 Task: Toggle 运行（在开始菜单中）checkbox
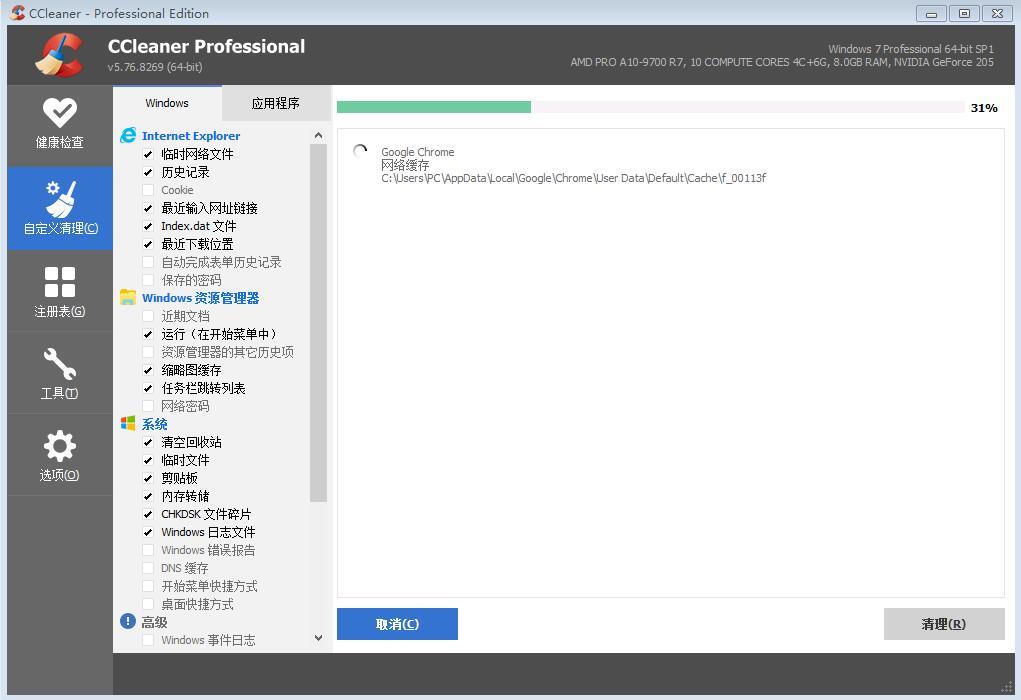[x=148, y=334]
